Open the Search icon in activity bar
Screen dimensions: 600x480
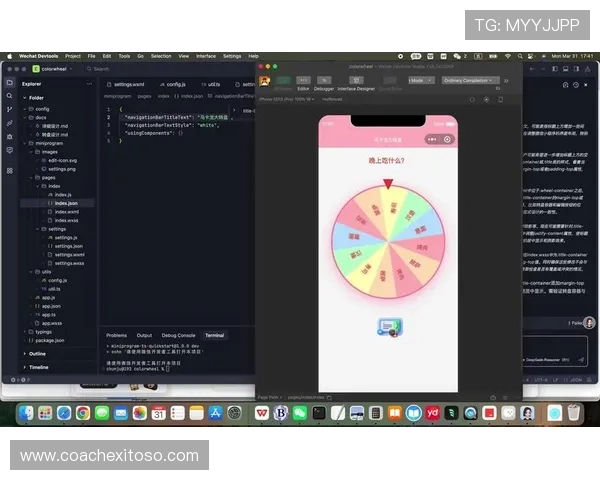click(9, 97)
